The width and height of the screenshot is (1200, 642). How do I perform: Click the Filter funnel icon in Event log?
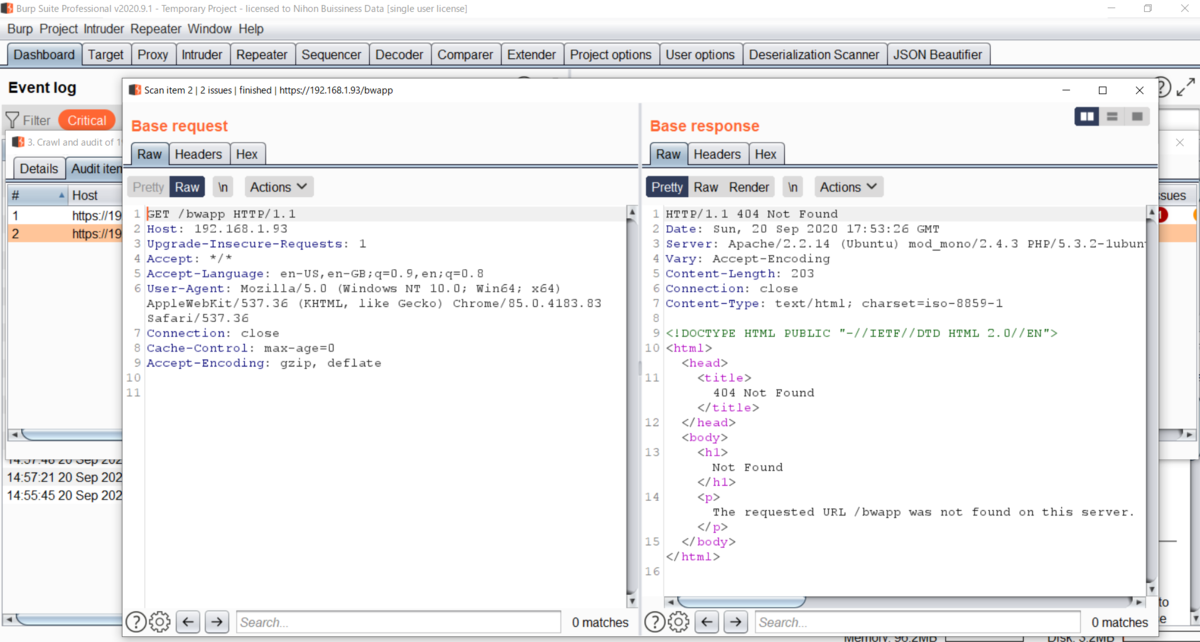[13, 120]
